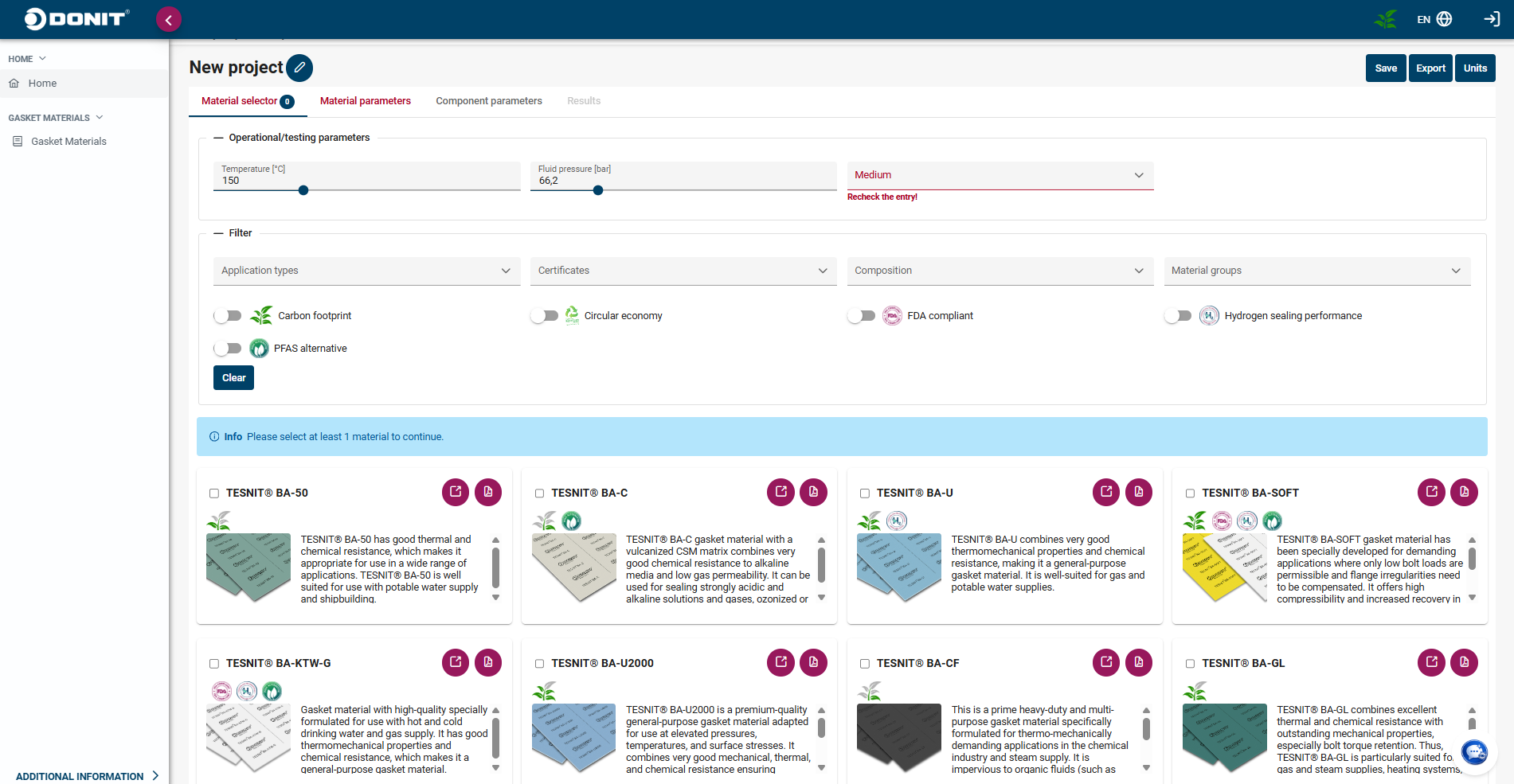
Task: Expand the Composition dropdown
Action: pyautogui.click(x=1000, y=271)
